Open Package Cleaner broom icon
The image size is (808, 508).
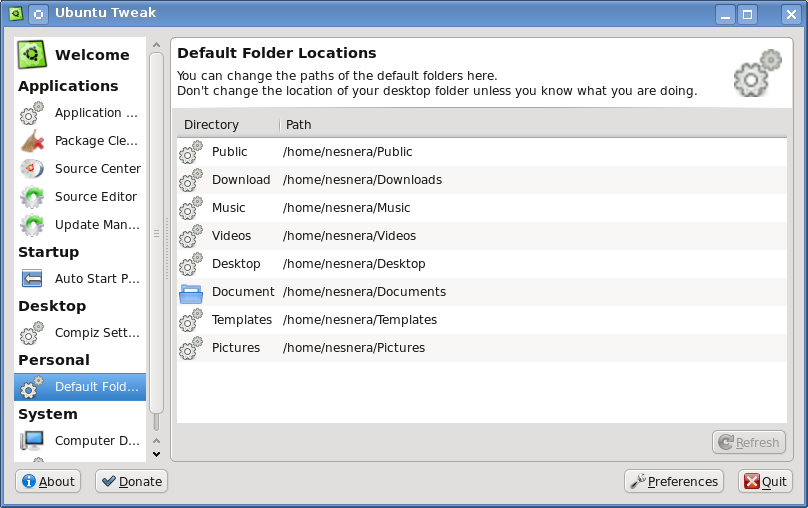pyautogui.click(x=32, y=141)
